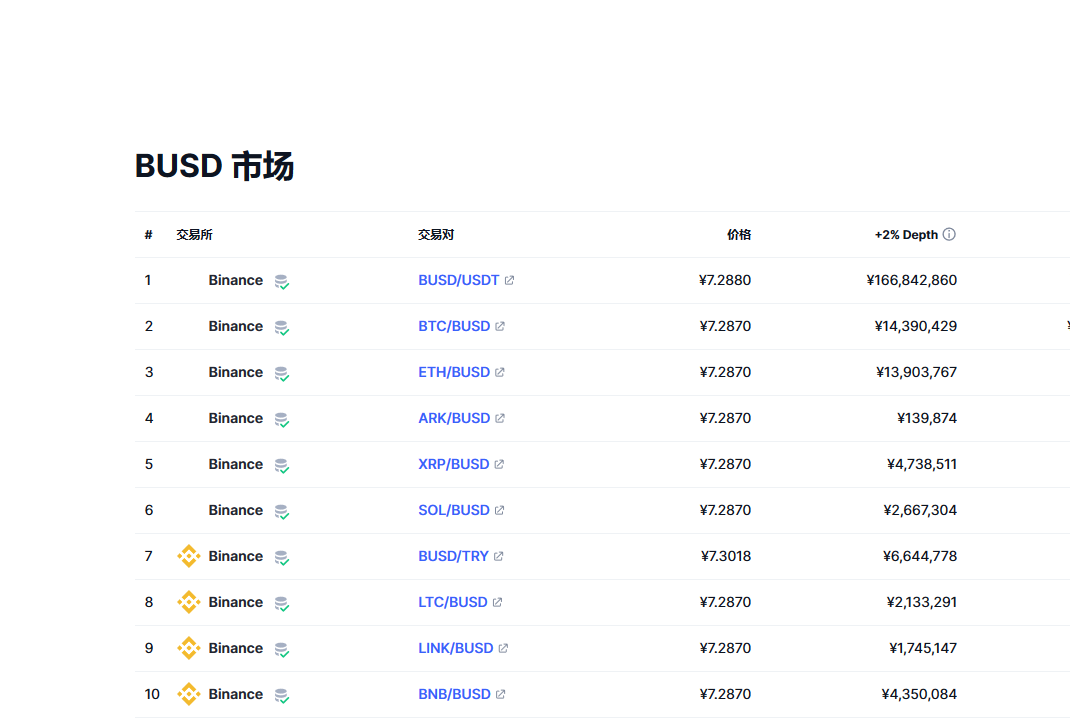Screen dimensions: 1070x720
Task: Select the price ¥7.2880 for BUSD/USDT
Action: point(725,280)
